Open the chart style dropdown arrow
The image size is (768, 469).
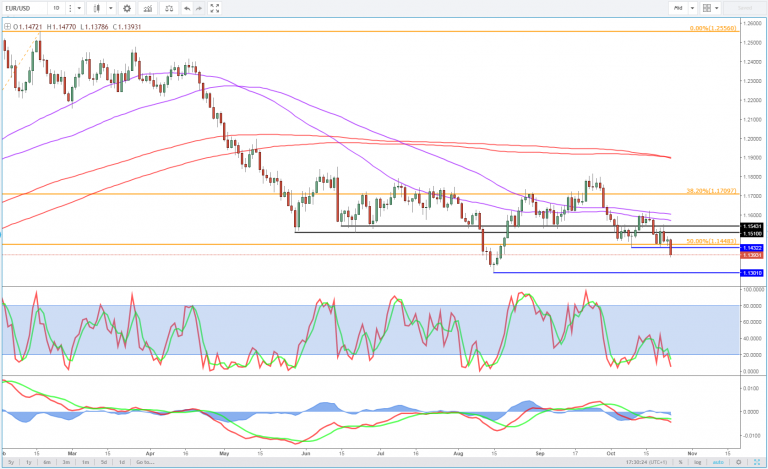111,8
